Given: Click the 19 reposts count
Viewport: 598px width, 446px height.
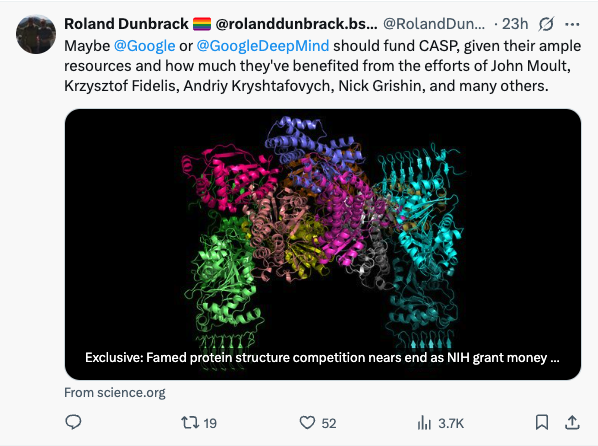Looking at the screenshot, I should pos(210,423).
